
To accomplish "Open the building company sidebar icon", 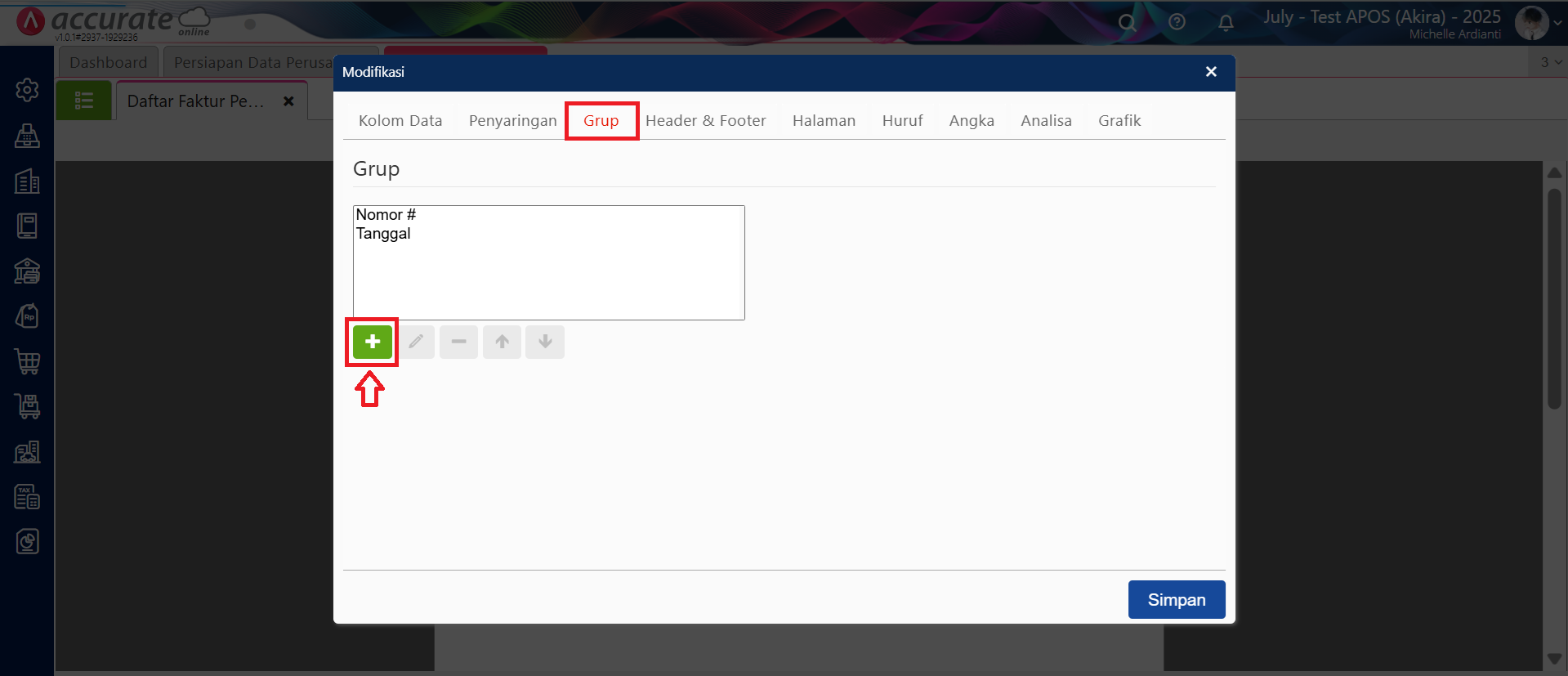I will click(27, 181).
